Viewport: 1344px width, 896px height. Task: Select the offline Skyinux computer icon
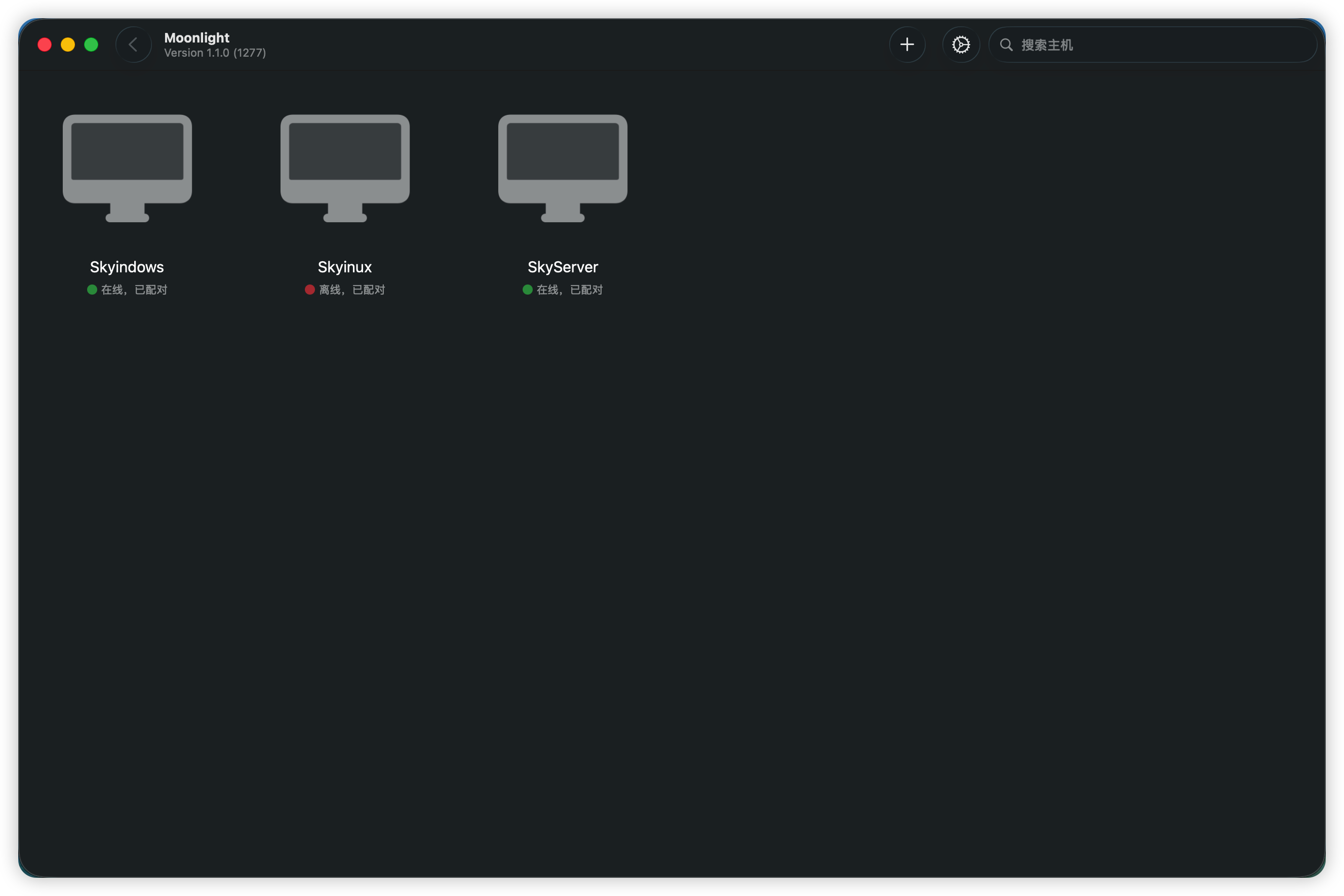click(x=345, y=168)
